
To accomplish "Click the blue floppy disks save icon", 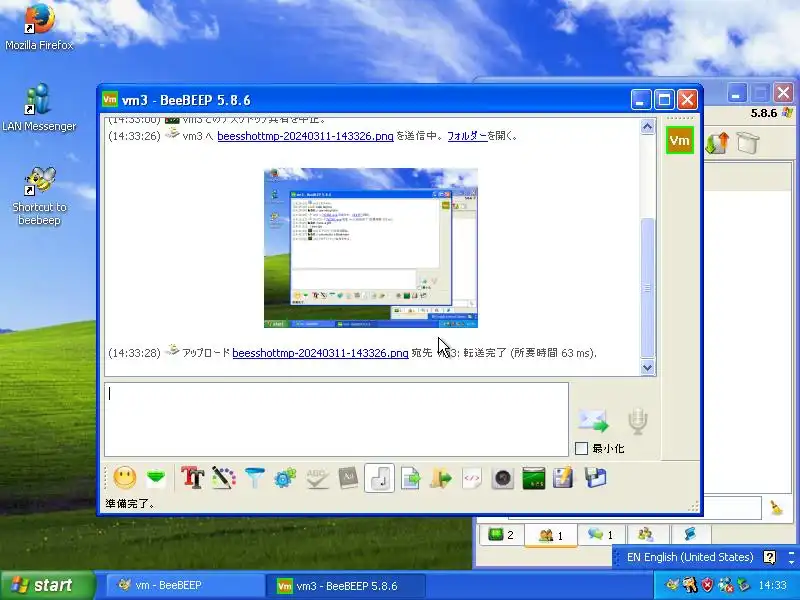I will (x=595, y=478).
